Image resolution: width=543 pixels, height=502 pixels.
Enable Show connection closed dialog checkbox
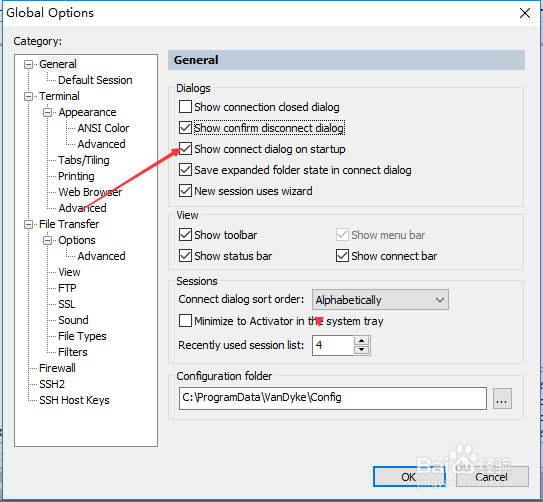click(185, 107)
